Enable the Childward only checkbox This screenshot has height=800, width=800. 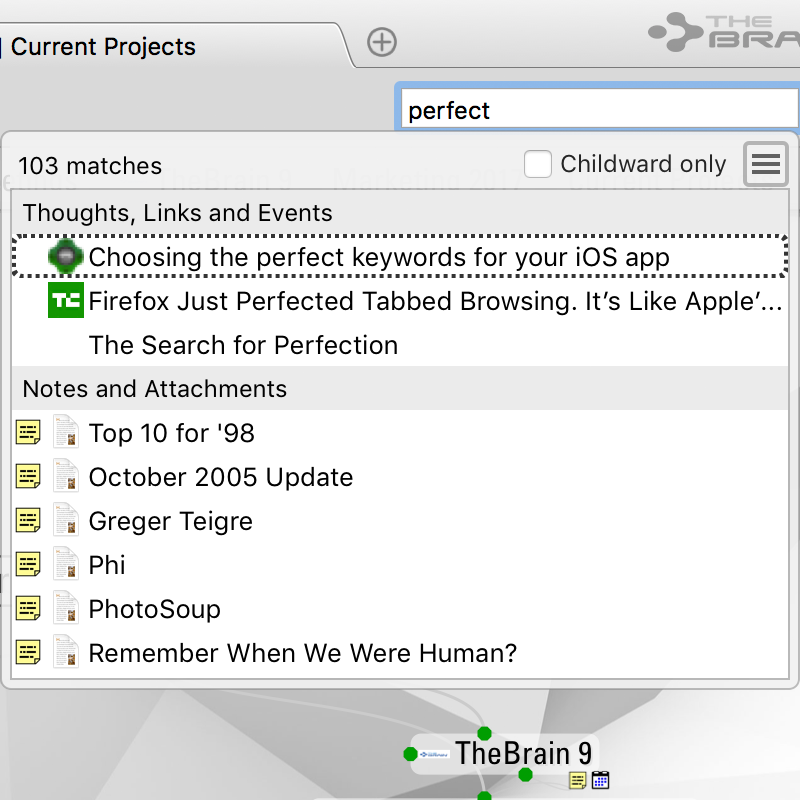pyautogui.click(x=538, y=165)
